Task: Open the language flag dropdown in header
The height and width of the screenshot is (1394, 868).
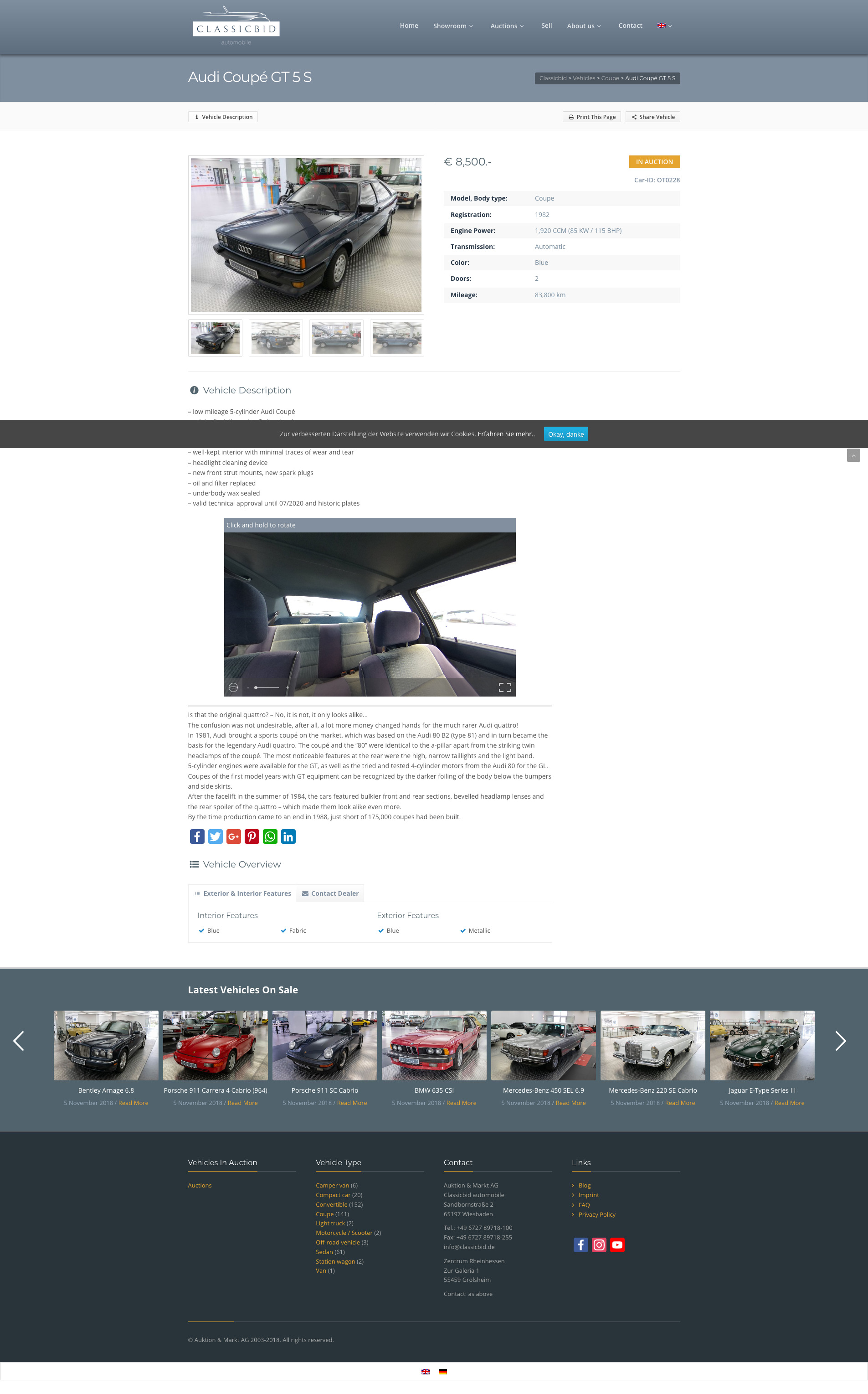Action: (664, 26)
